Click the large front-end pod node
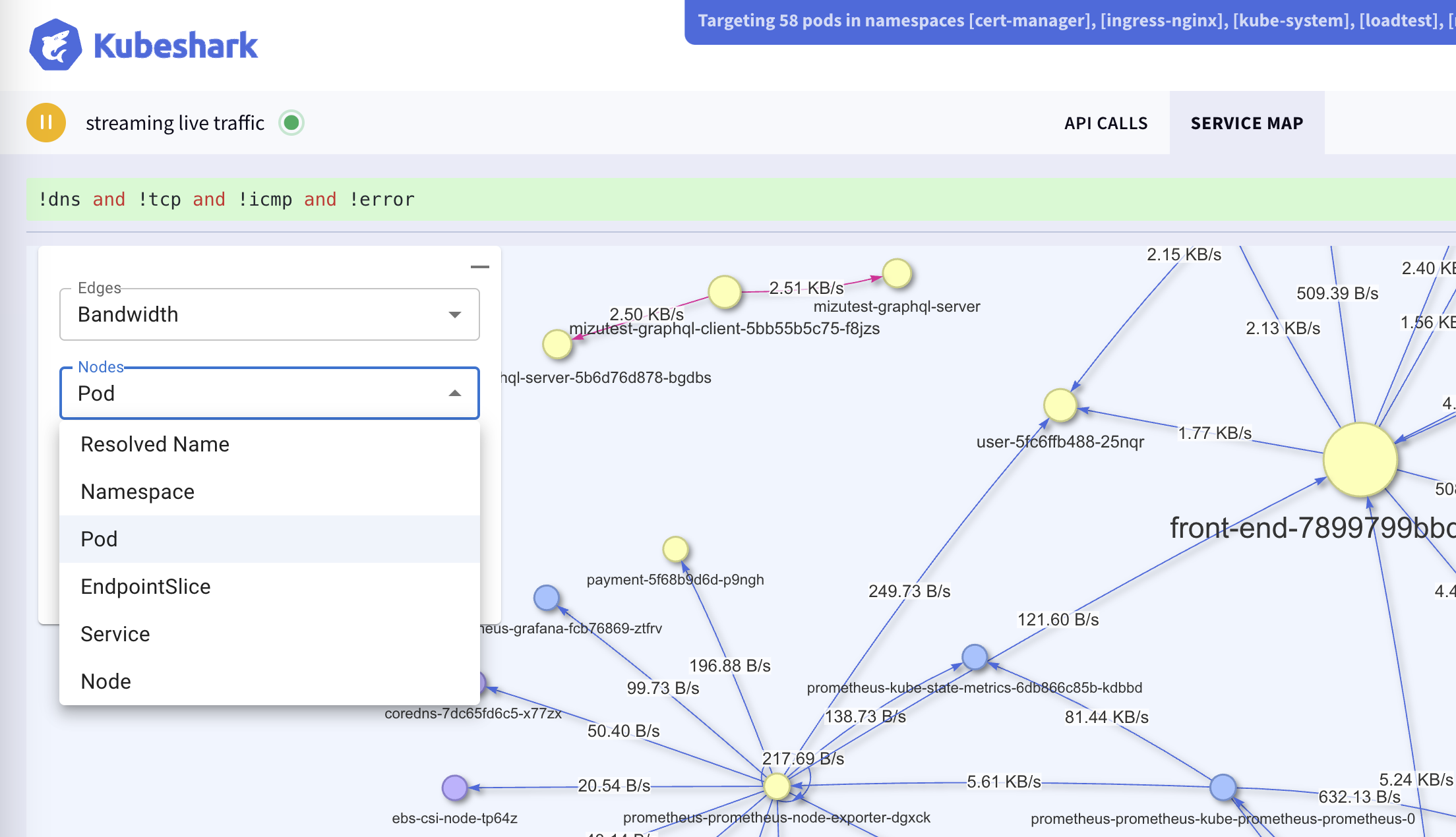The height and width of the screenshot is (837, 1456). 1360,460
